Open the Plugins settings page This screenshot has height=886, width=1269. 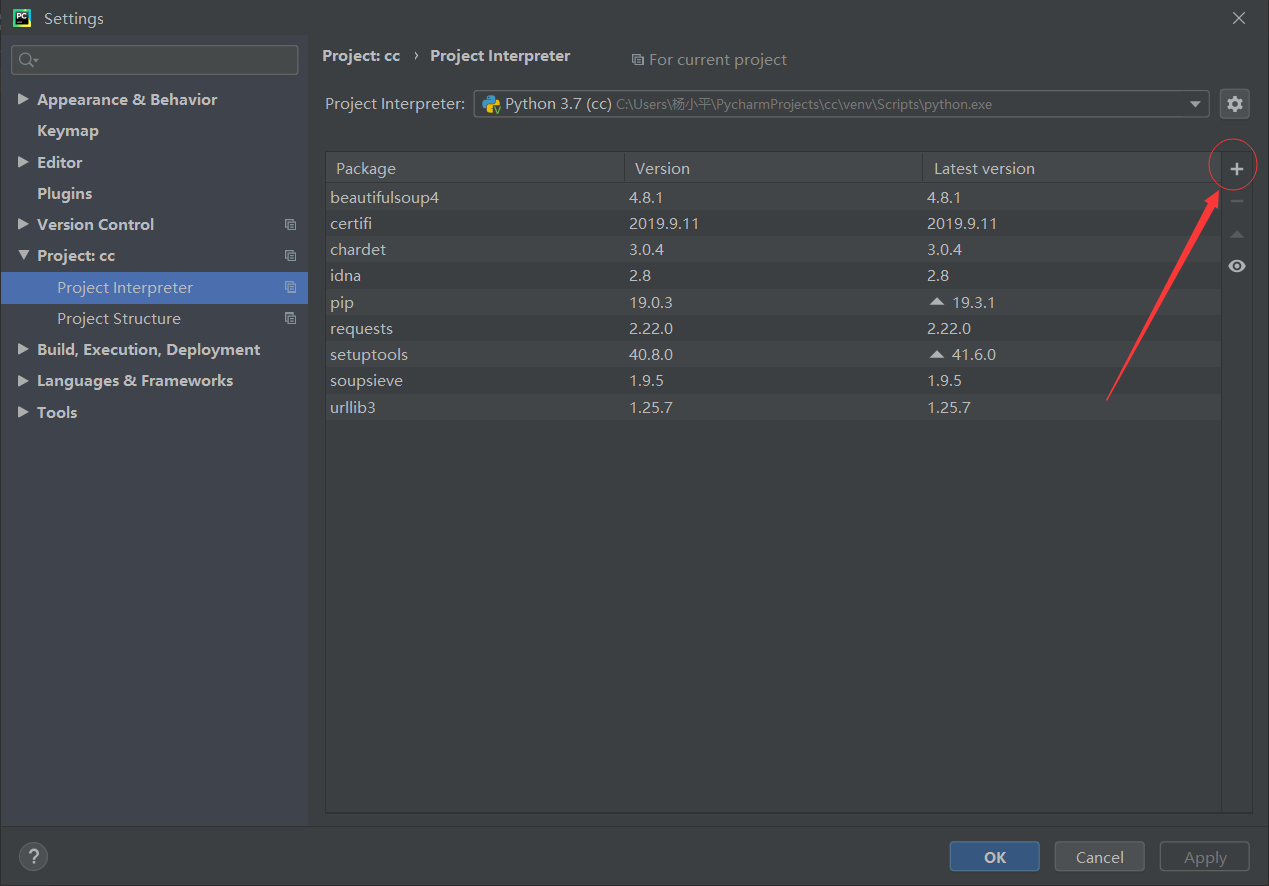64,193
